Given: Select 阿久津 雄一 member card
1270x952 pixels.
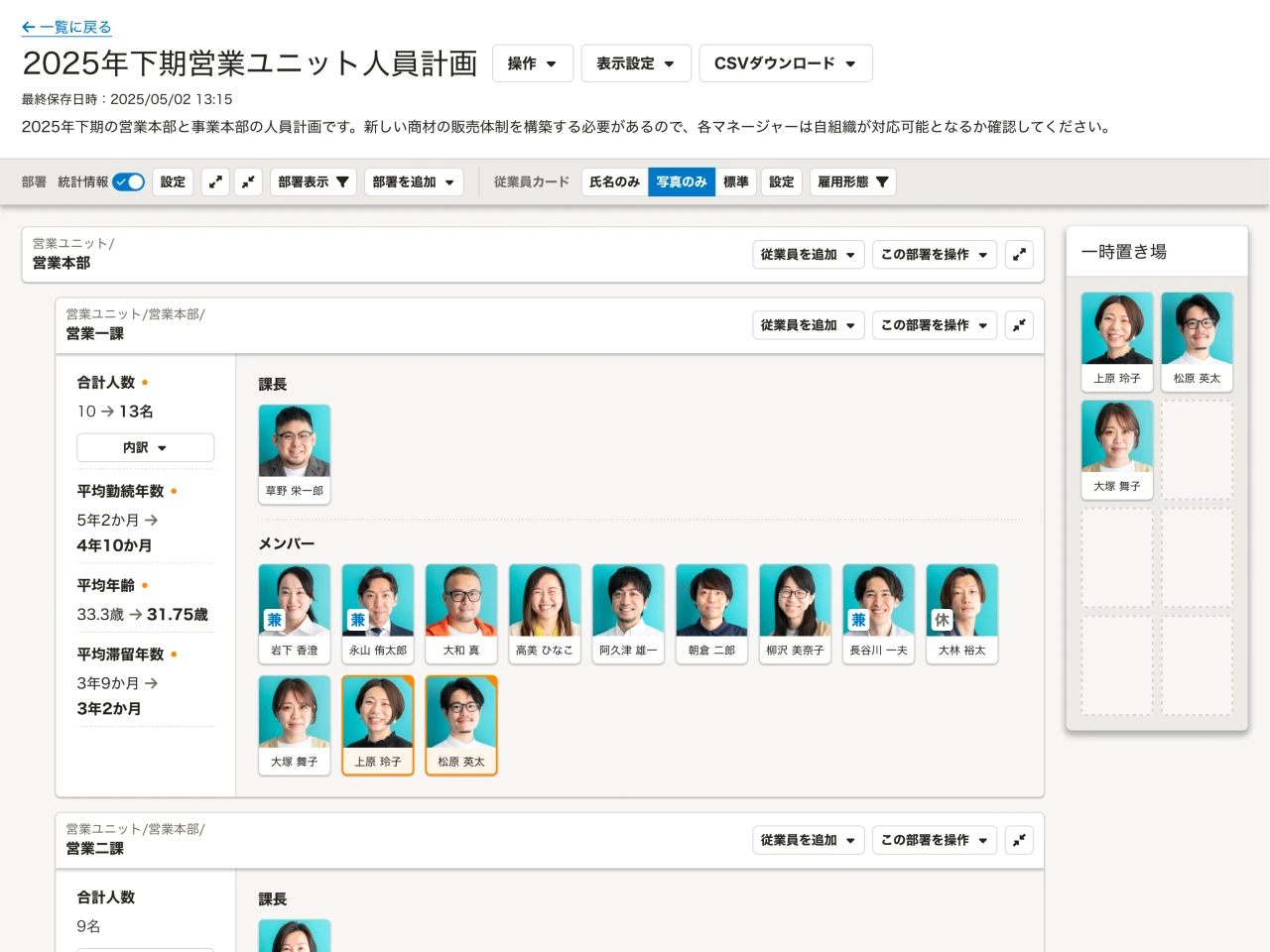Looking at the screenshot, I should pyautogui.click(x=628, y=614).
